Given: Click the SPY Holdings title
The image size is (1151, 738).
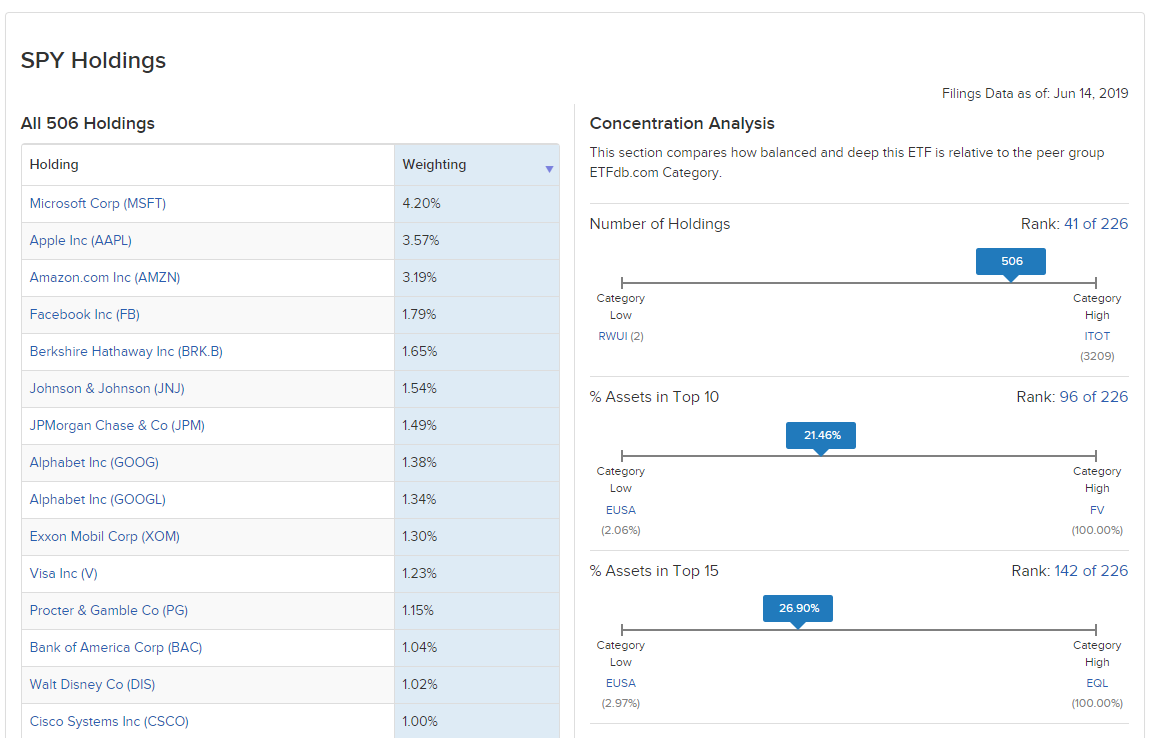Looking at the screenshot, I should (x=93, y=60).
